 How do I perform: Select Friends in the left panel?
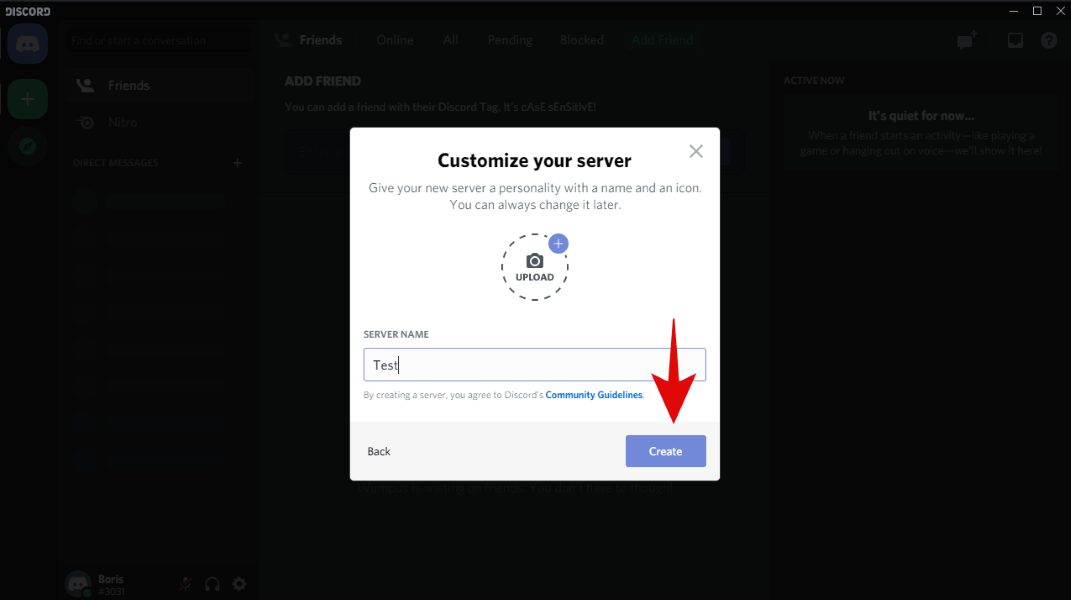point(159,85)
